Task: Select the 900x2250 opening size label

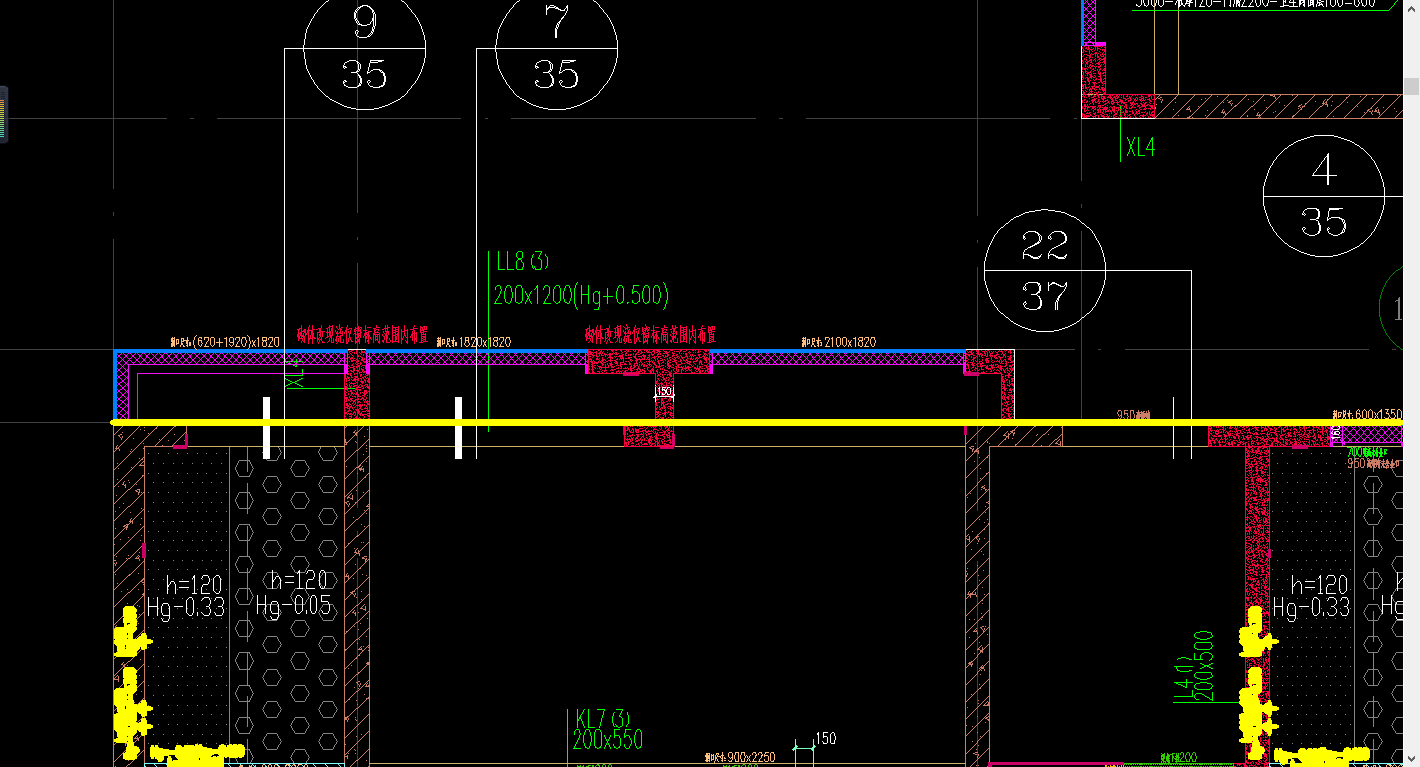Action: pyautogui.click(x=739, y=758)
